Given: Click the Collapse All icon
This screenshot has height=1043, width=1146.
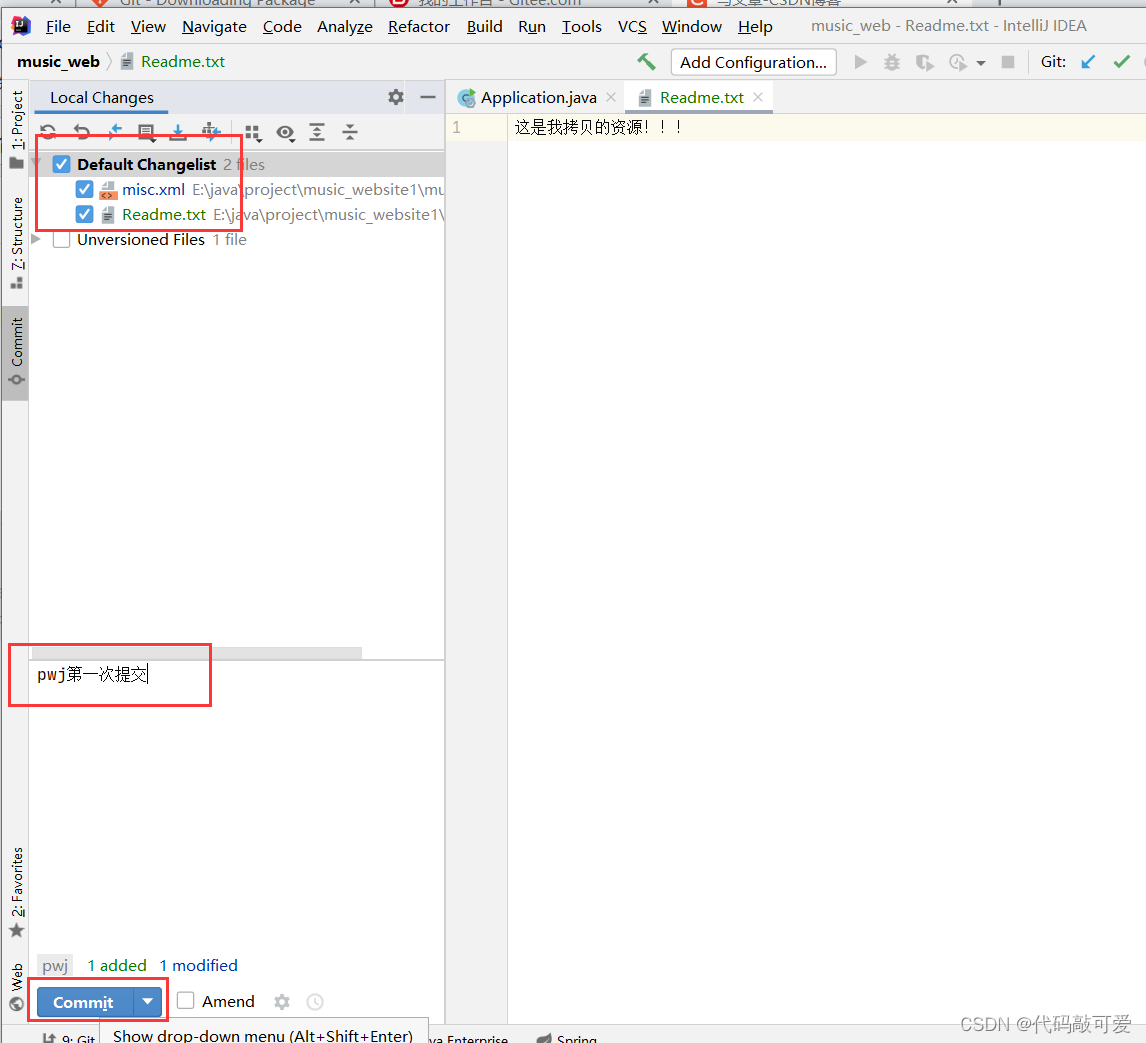Looking at the screenshot, I should pyautogui.click(x=350, y=132).
